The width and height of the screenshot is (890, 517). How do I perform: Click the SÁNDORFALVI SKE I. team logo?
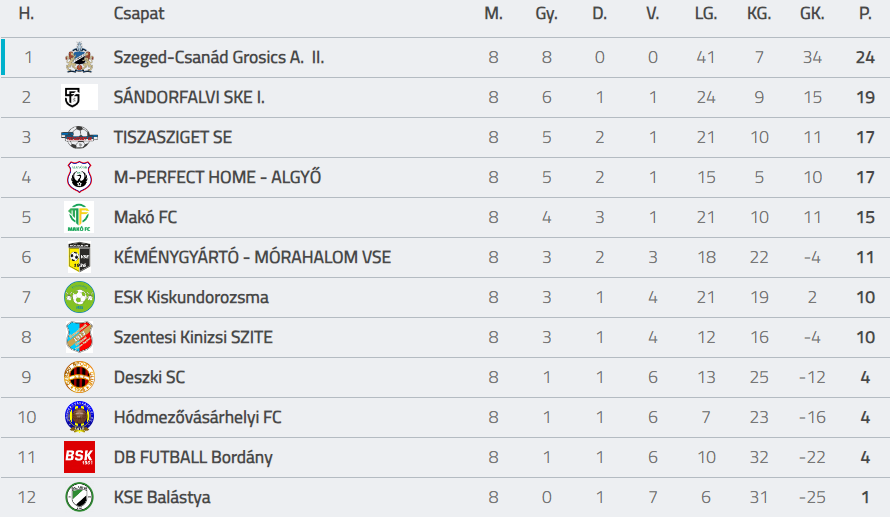79,97
